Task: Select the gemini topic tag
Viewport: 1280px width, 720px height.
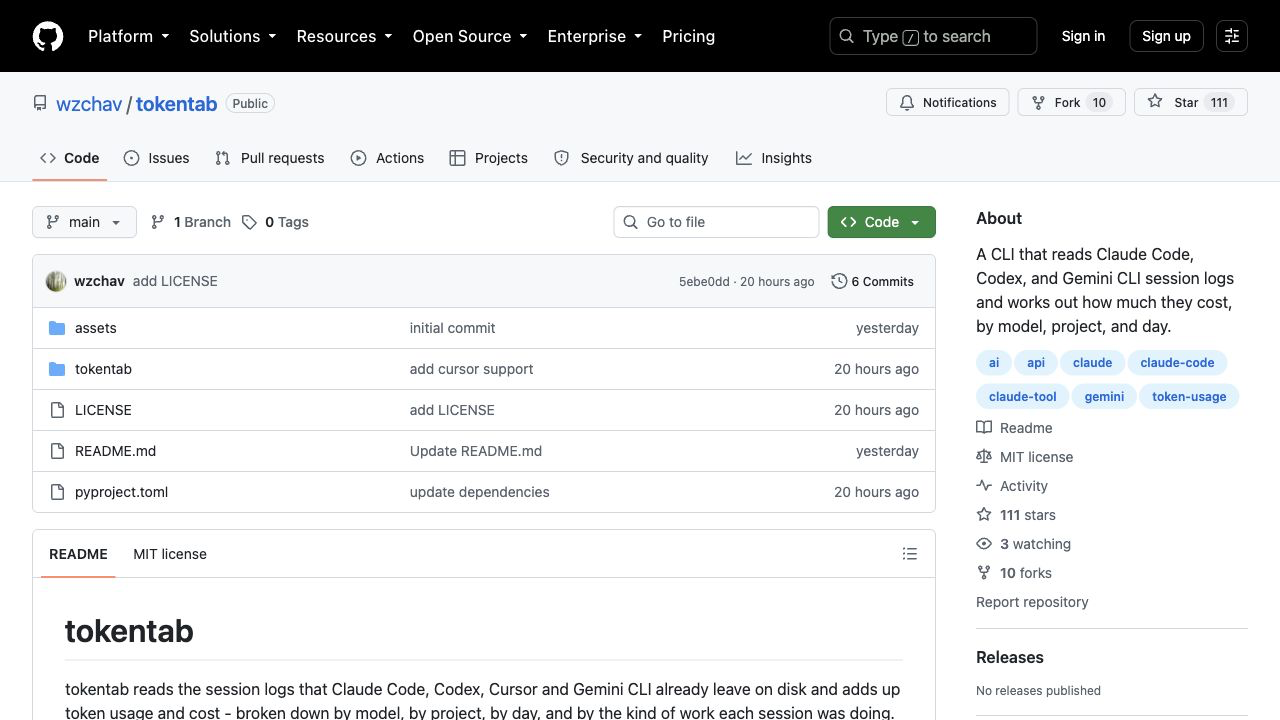Action: (1104, 397)
